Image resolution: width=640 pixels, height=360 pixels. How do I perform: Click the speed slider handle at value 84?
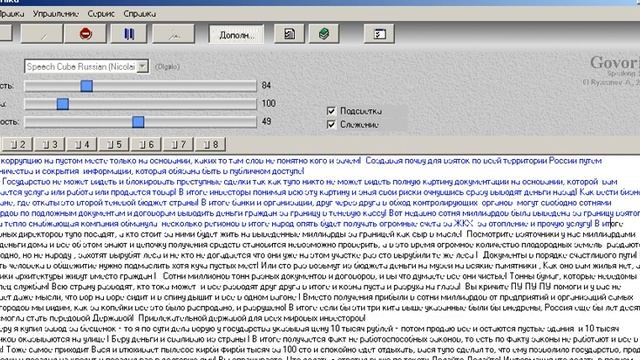(x=87, y=86)
